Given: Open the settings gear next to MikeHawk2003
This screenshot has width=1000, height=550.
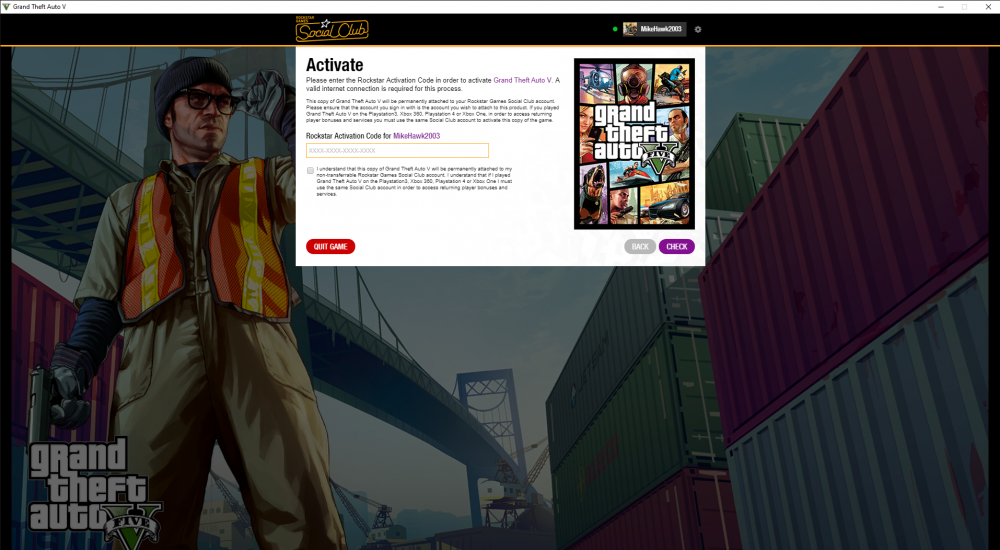Looking at the screenshot, I should click(x=698, y=29).
